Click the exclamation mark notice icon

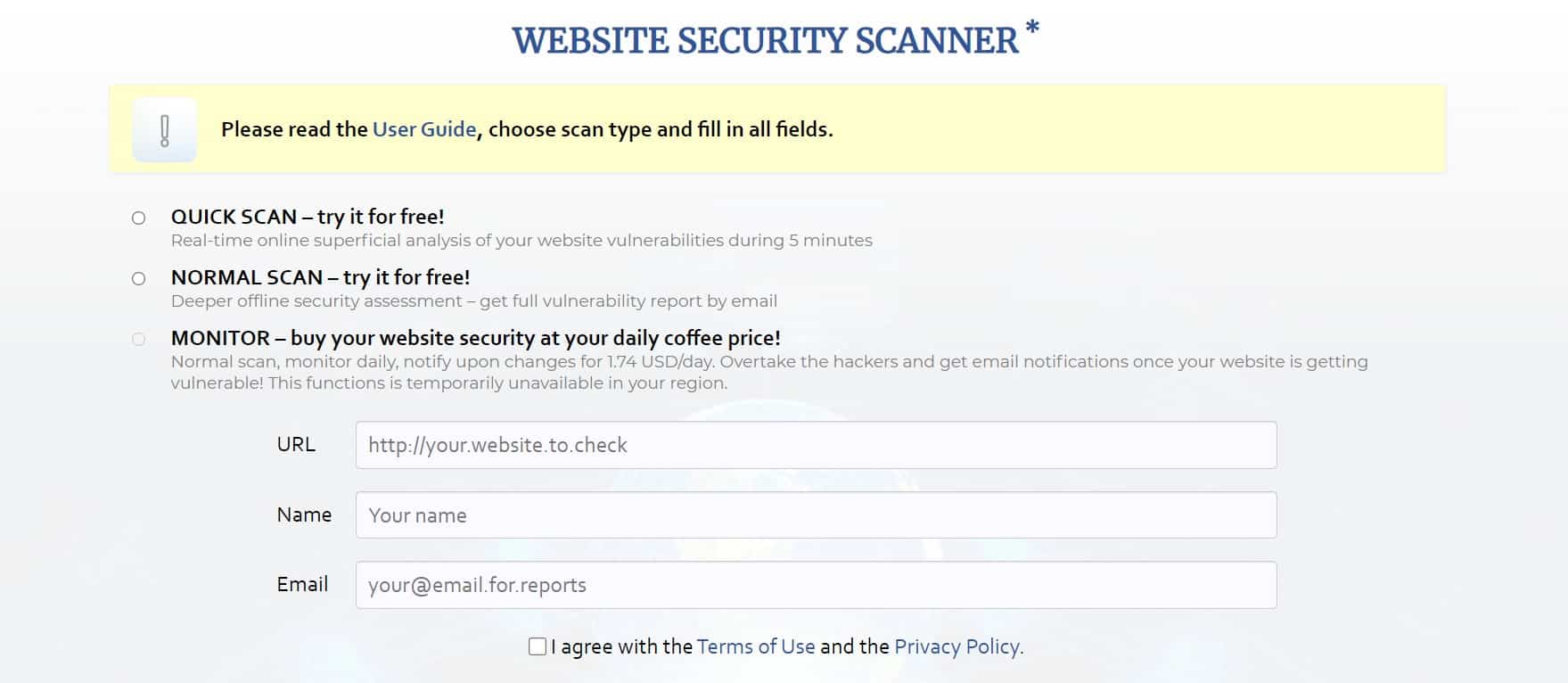pyautogui.click(x=164, y=129)
